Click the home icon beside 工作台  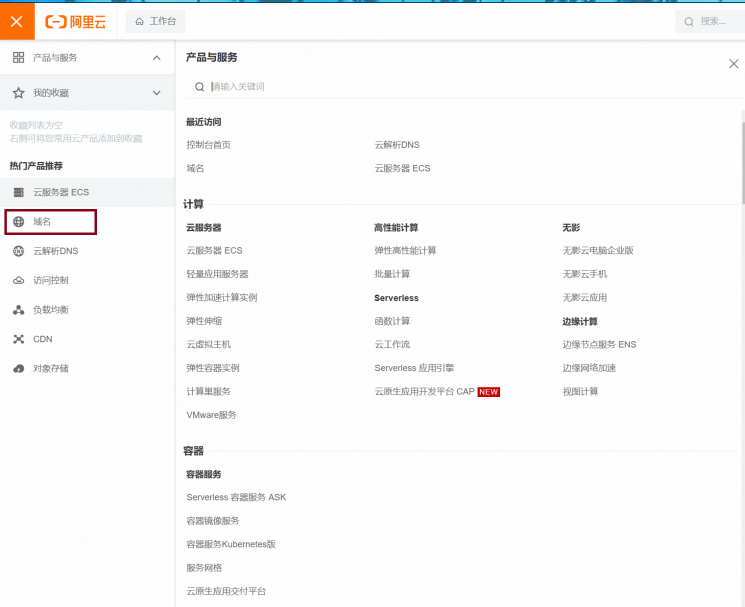pos(140,21)
